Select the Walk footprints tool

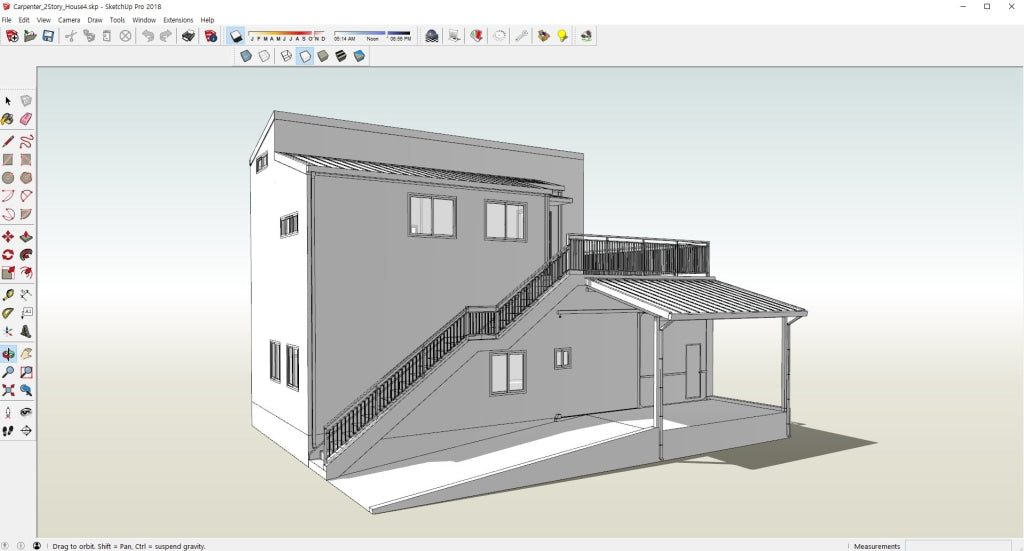[8, 431]
